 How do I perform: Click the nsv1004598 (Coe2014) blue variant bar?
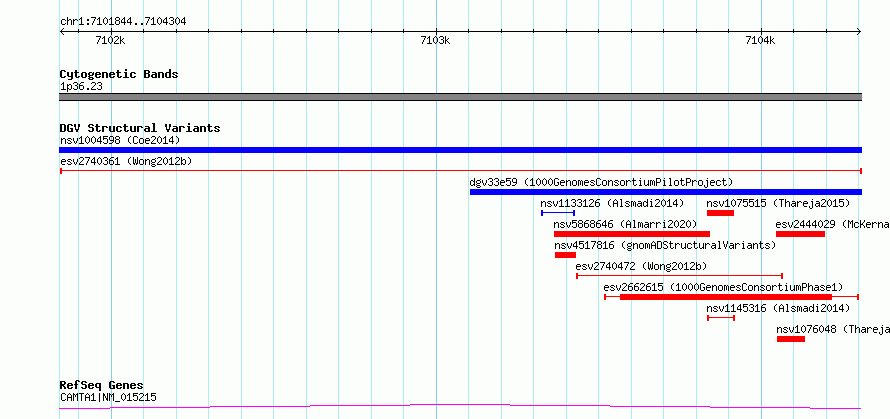460,150
